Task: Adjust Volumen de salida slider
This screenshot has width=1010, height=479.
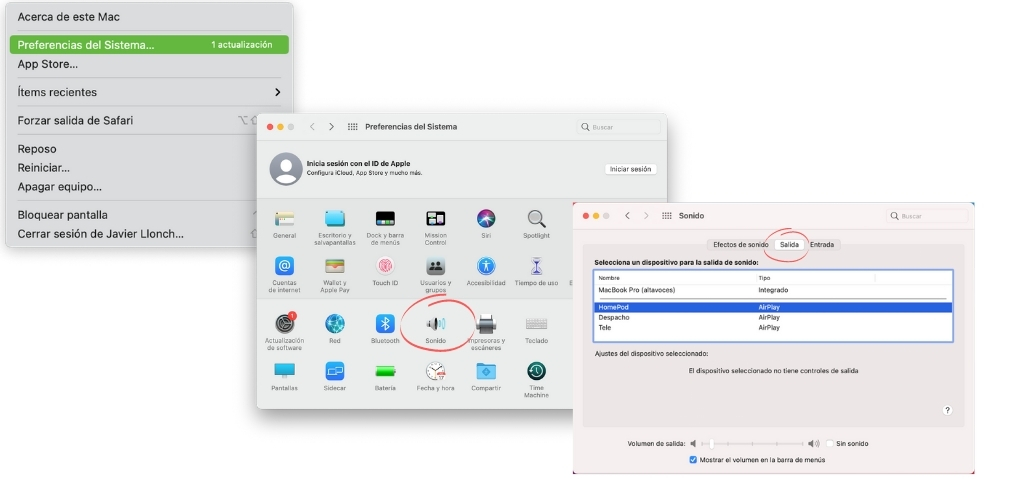Action: pyautogui.click(x=752, y=444)
